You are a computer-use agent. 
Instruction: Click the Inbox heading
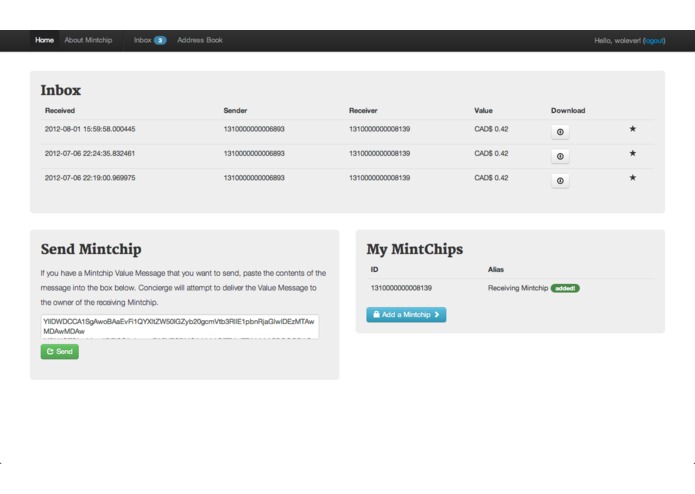61,90
